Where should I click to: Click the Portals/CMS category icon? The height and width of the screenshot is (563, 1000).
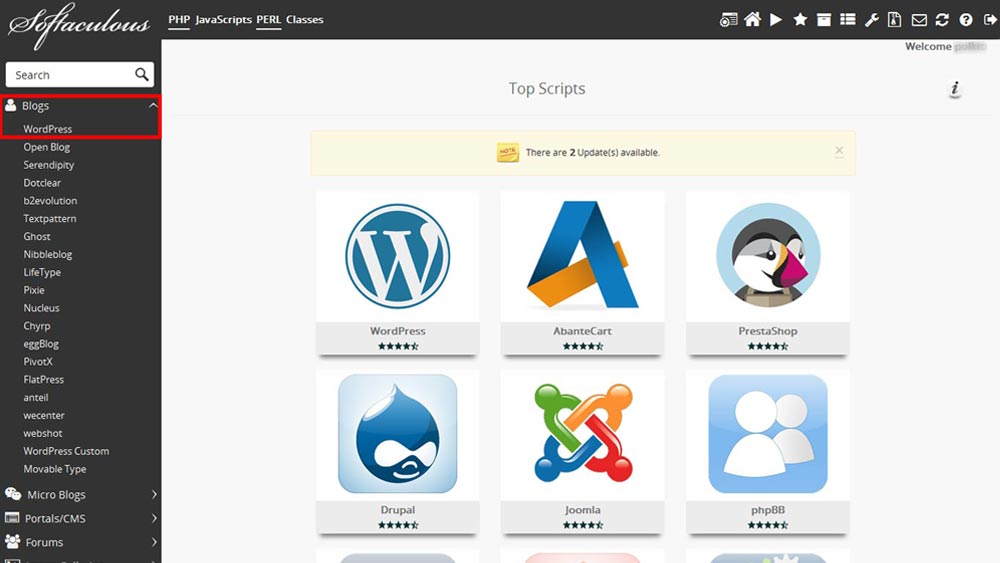point(12,518)
